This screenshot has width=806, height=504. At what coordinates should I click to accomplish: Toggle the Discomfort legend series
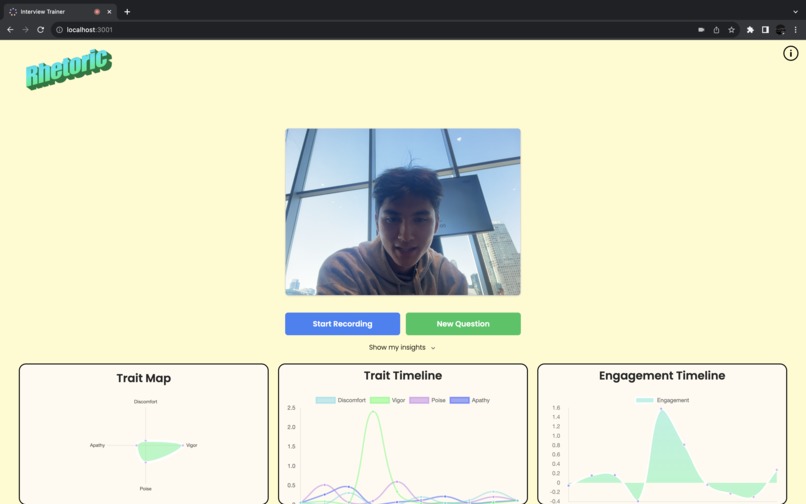pos(340,400)
